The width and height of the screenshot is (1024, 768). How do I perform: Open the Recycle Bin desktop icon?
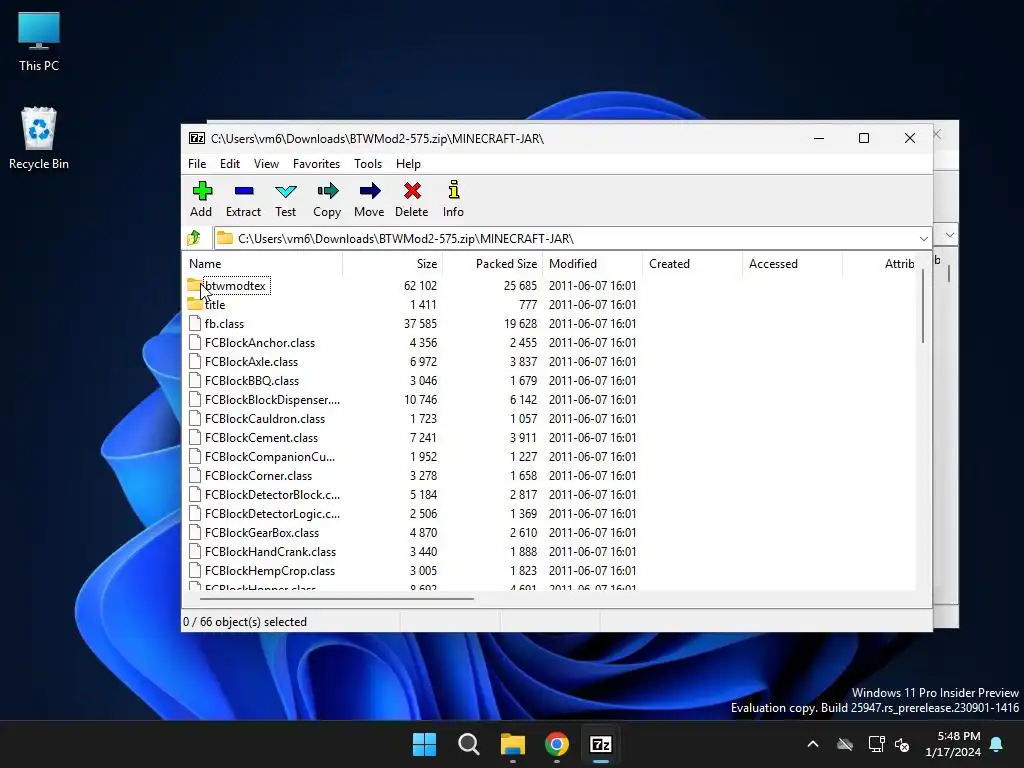pos(39,138)
